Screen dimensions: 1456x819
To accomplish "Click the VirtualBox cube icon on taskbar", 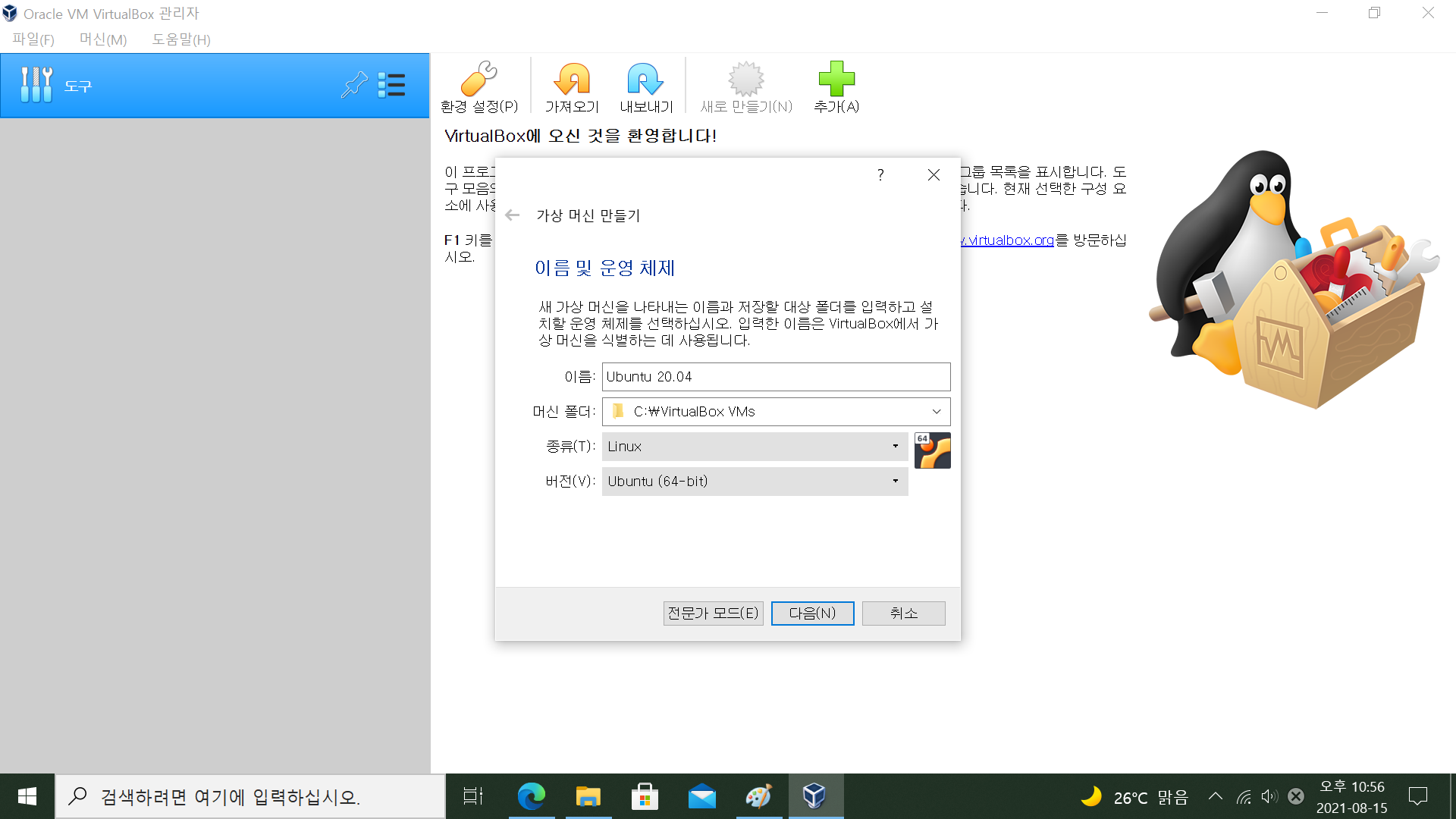I will (815, 796).
